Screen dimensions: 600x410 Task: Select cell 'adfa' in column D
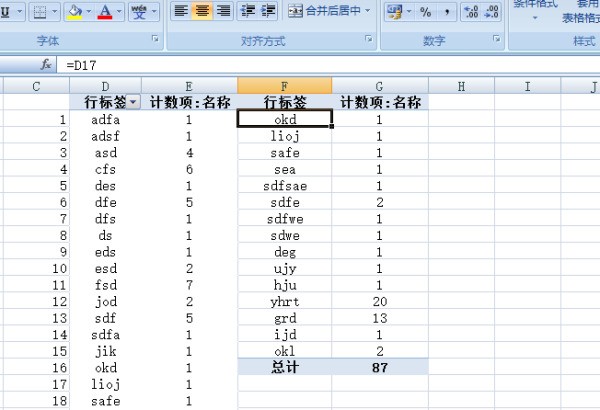(106, 120)
